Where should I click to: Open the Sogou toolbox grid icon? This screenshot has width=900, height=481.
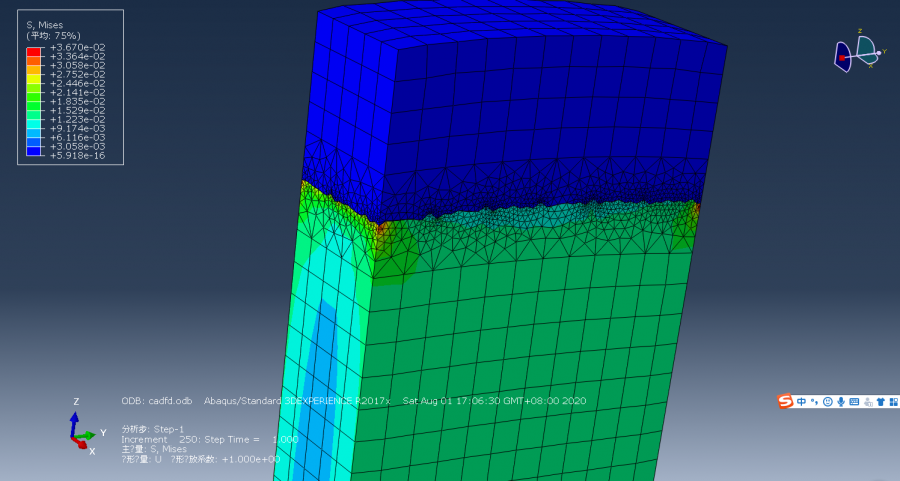[892, 401]
